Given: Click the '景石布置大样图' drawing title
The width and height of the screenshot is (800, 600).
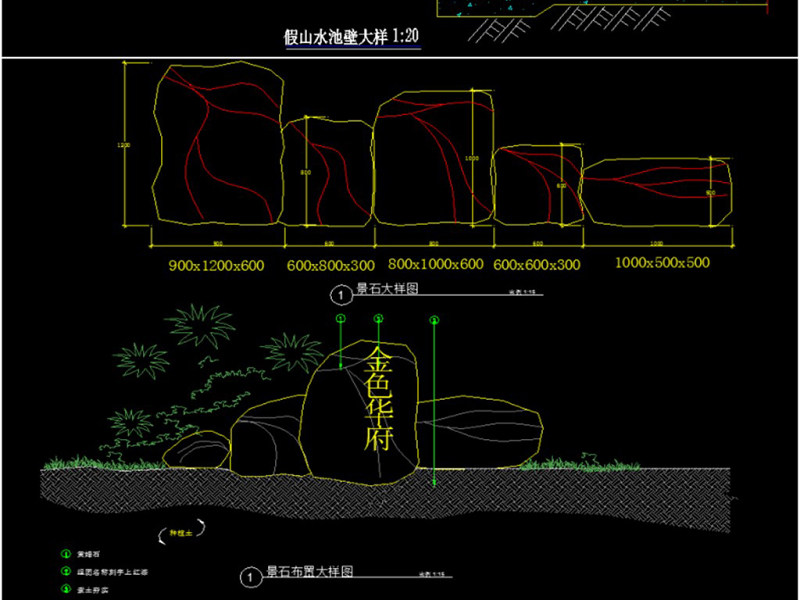Looking at the screenshot, I should 310,571.
